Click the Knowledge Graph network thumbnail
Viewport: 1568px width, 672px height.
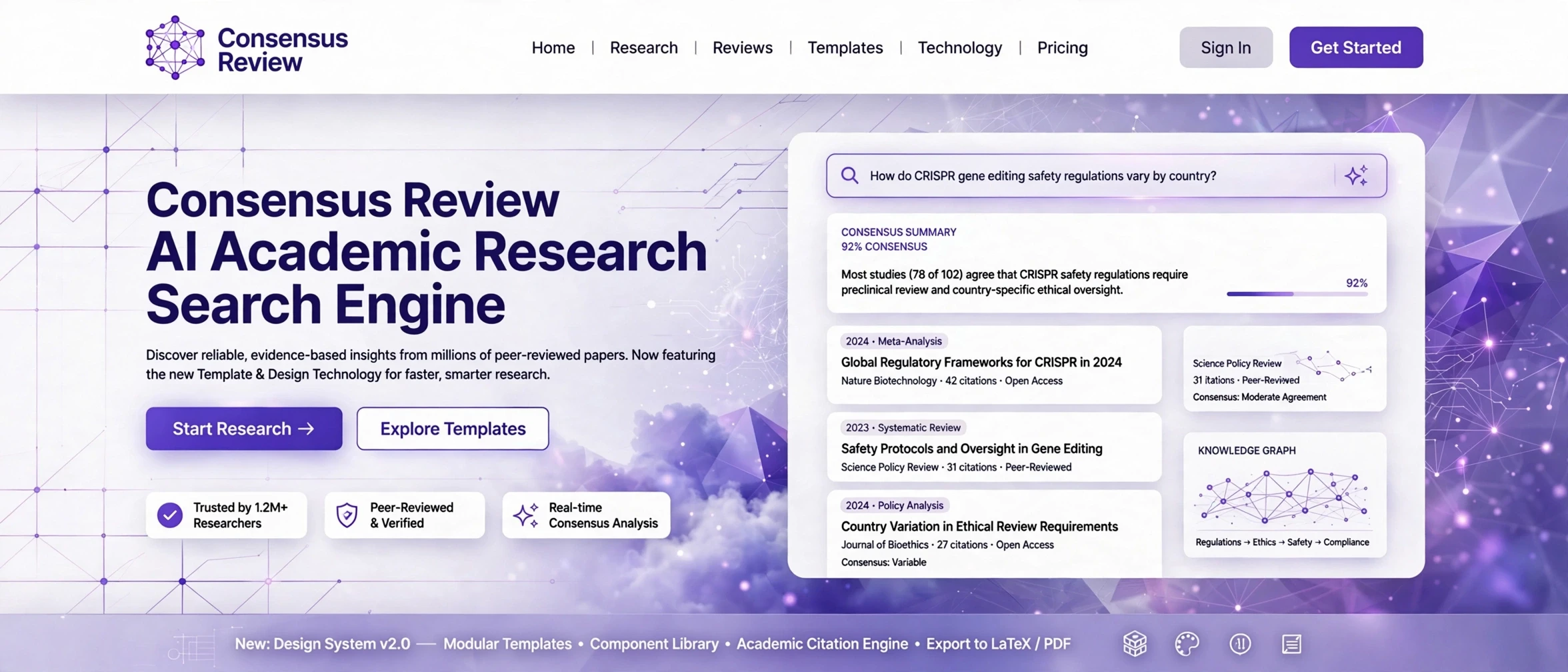(1285, 497)
